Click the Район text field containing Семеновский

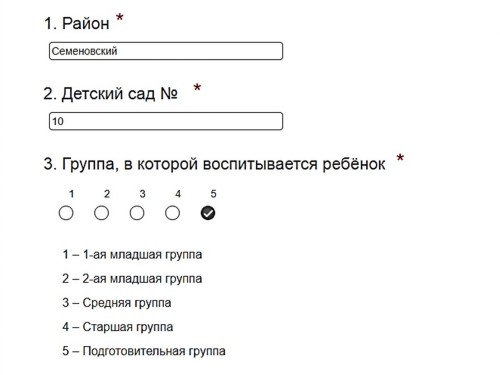pos(166,51)
